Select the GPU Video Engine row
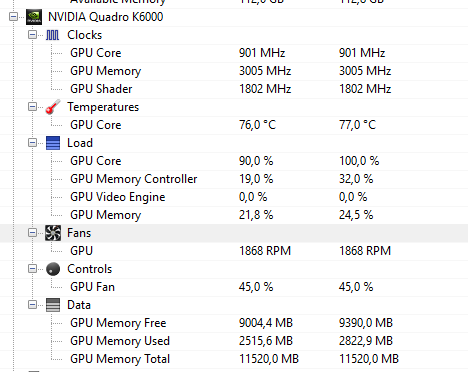 (234, 197)
